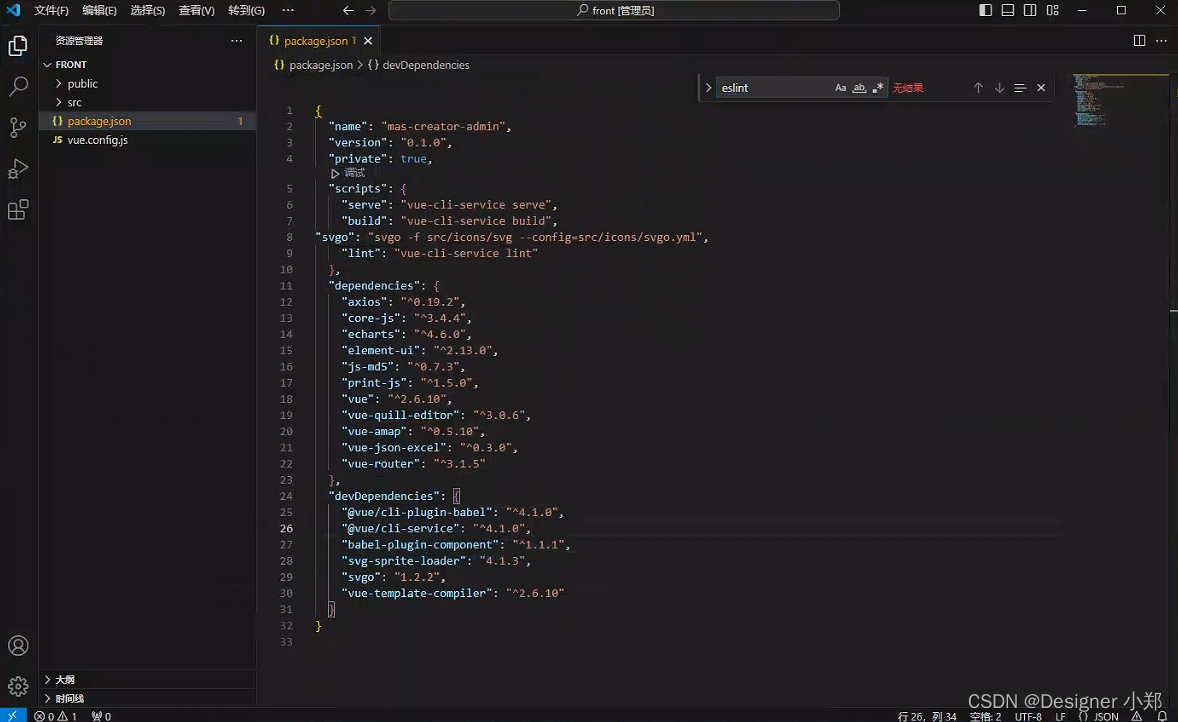Toggle primary side bar layout icon
Screen dimensions: 1178x722
(x=986, y=11)
